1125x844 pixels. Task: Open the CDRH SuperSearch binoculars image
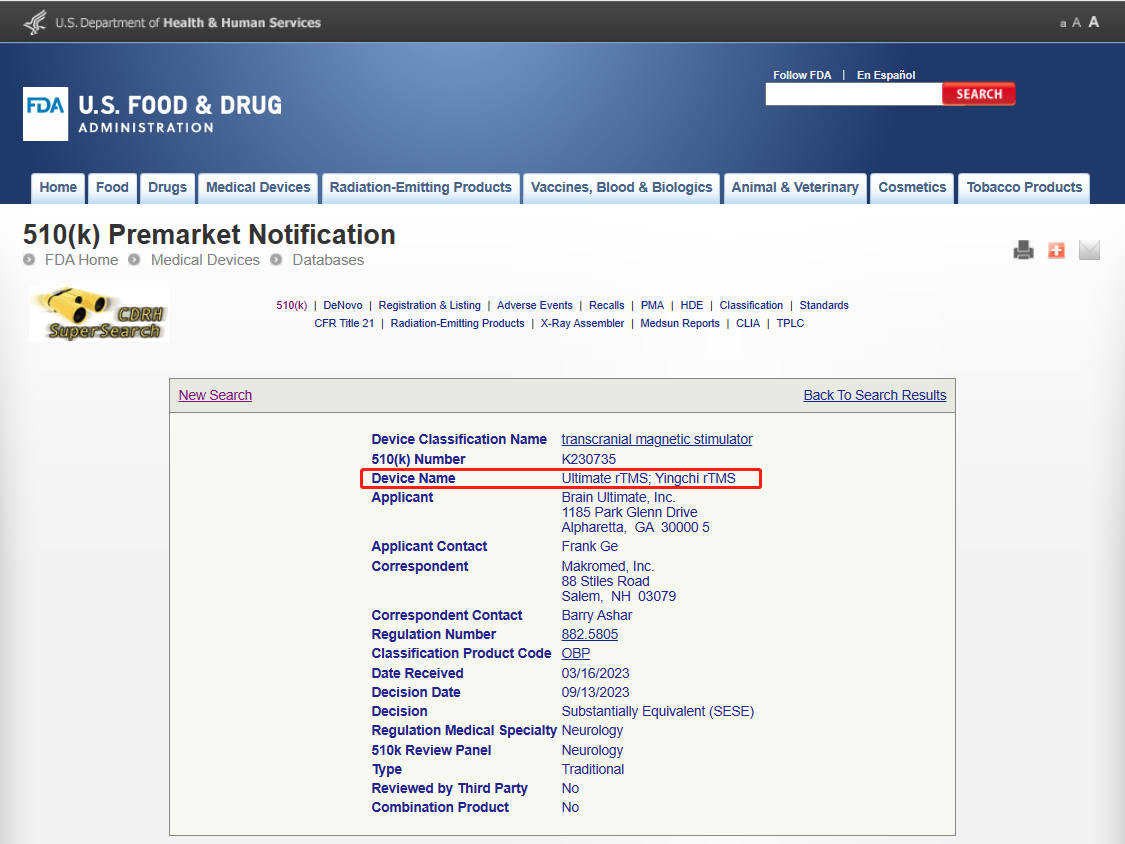coord(98,315)
